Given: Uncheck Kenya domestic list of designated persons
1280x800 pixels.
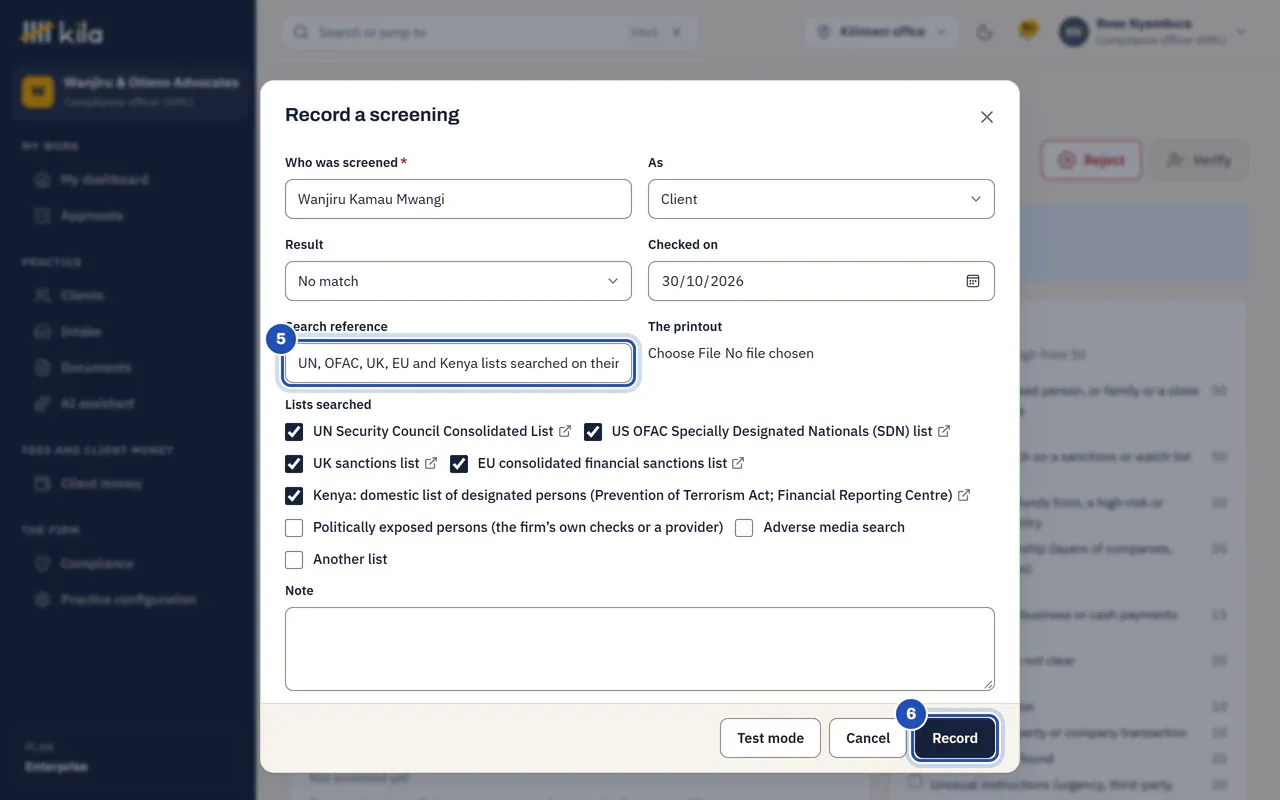Looking at the screenshot, I should (x=294, y=495).
